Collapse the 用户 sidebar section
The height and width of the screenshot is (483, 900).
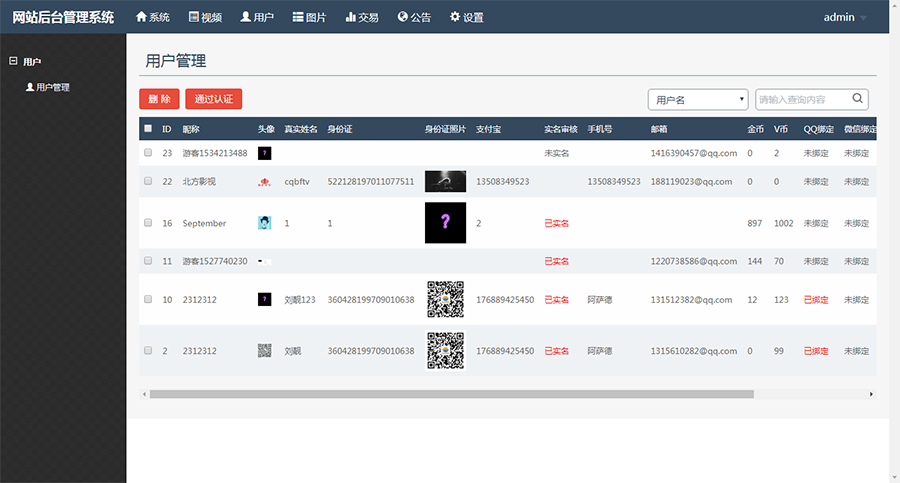click(13, 61)
